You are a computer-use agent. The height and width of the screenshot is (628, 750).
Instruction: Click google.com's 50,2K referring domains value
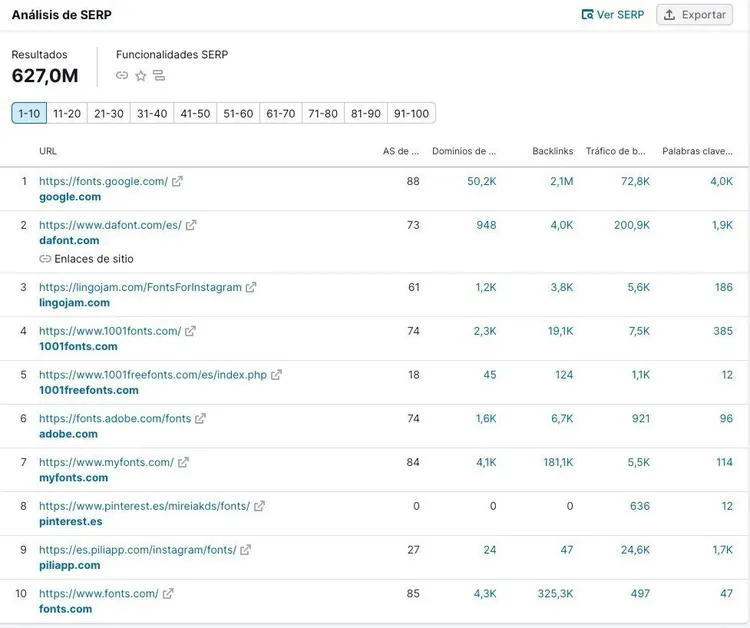[x=482, y=181]
